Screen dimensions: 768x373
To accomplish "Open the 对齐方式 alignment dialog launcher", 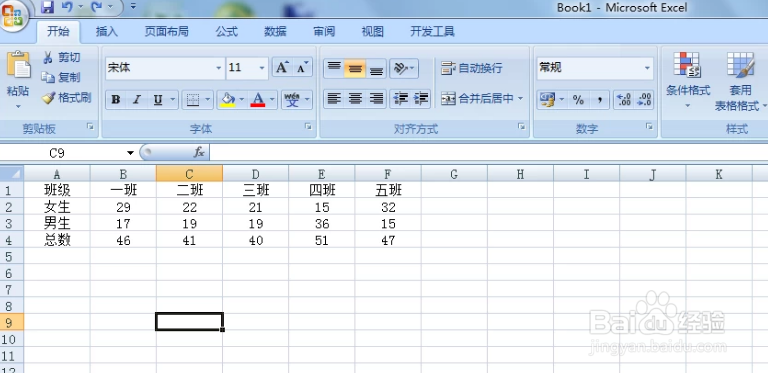I will pos(522,126).
